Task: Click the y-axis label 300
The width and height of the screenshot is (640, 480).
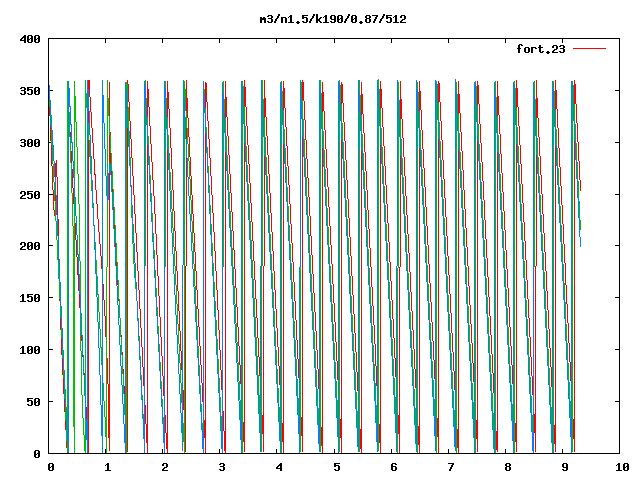Action: [x=30, y=143]
